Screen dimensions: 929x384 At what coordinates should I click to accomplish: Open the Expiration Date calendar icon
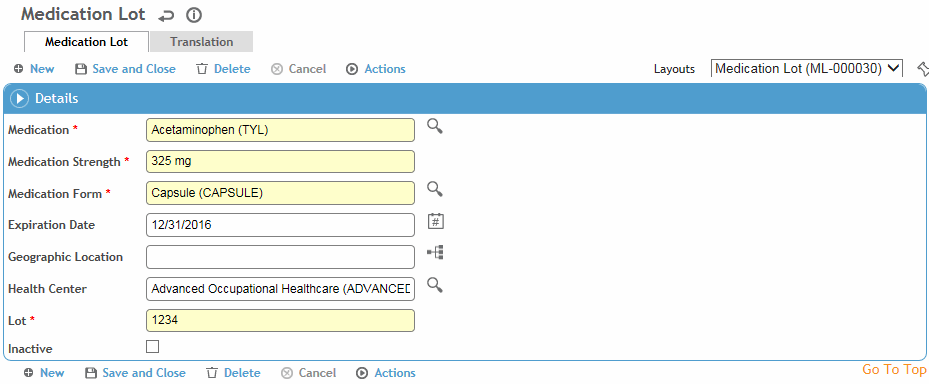[435, 222]
